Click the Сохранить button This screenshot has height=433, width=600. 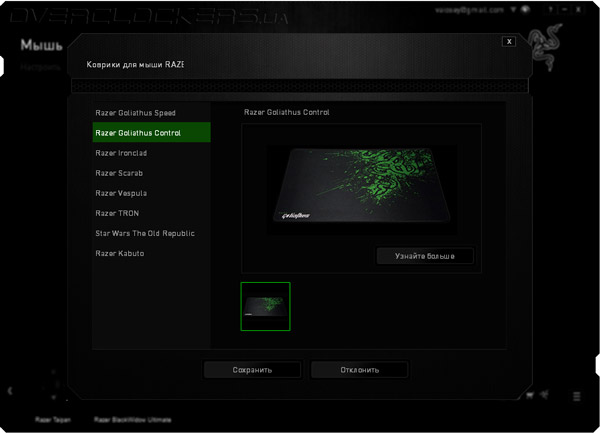(252, 370)
